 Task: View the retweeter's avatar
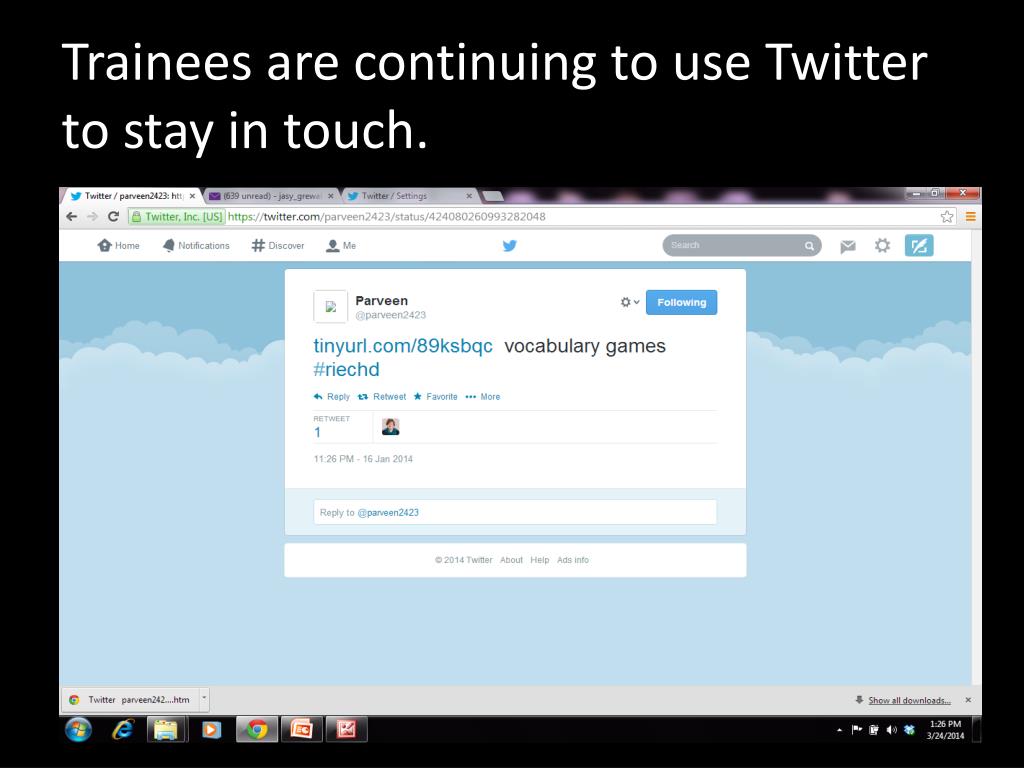391,426
